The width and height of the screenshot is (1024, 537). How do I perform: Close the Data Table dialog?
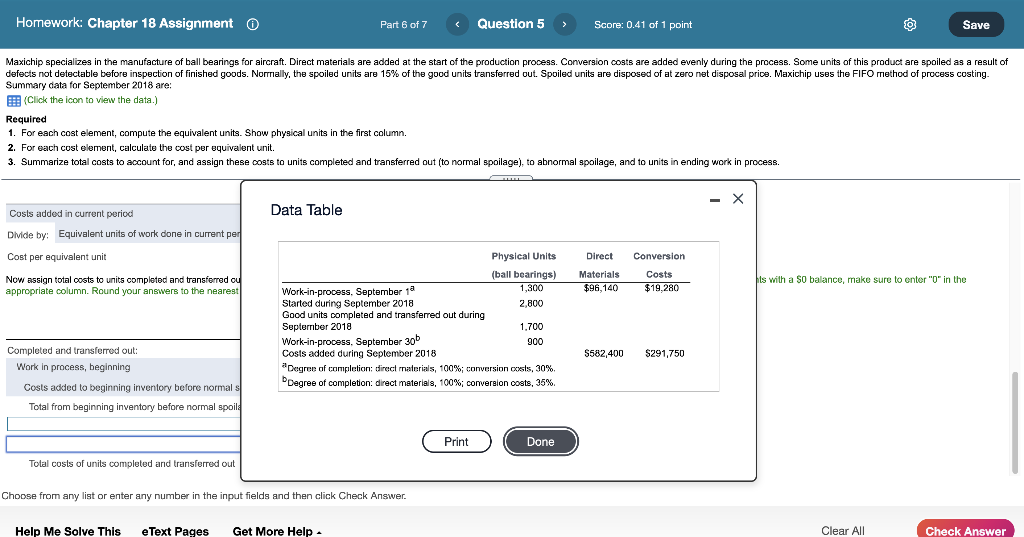(738, 199)
